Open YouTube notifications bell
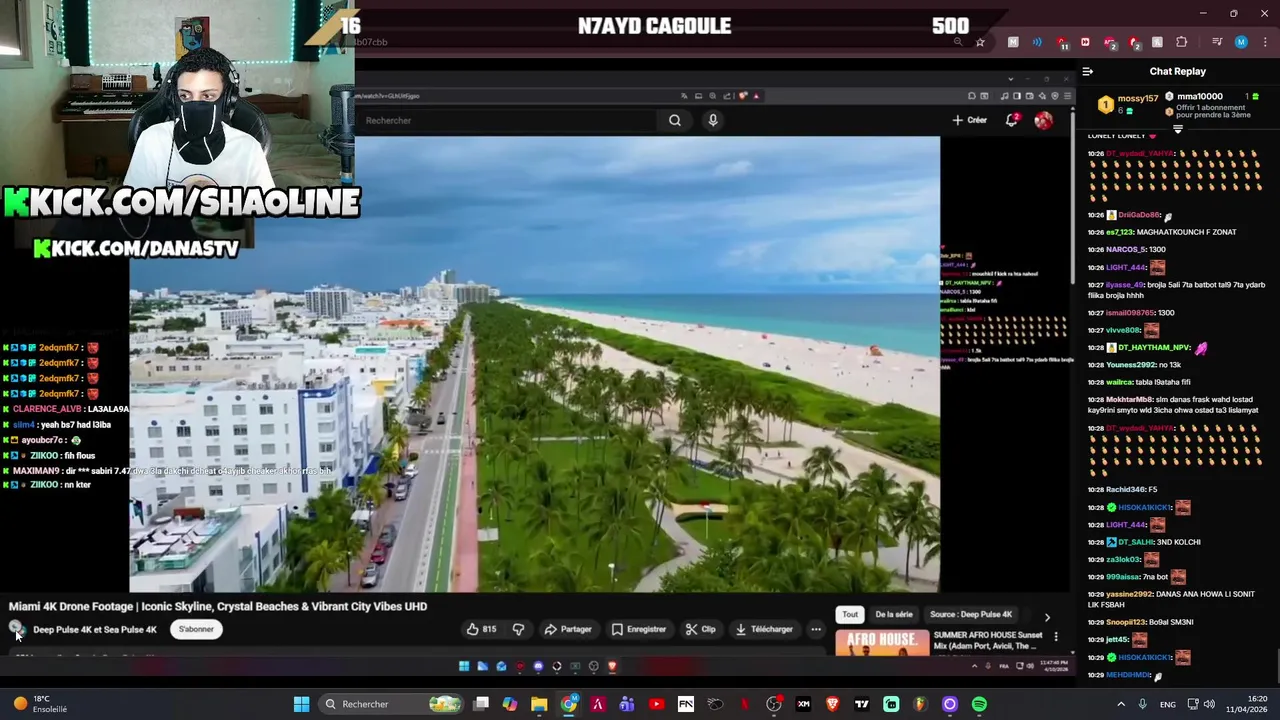Image resolution: width=1280 pixels, height=720 pixels. pos(1011,120)
